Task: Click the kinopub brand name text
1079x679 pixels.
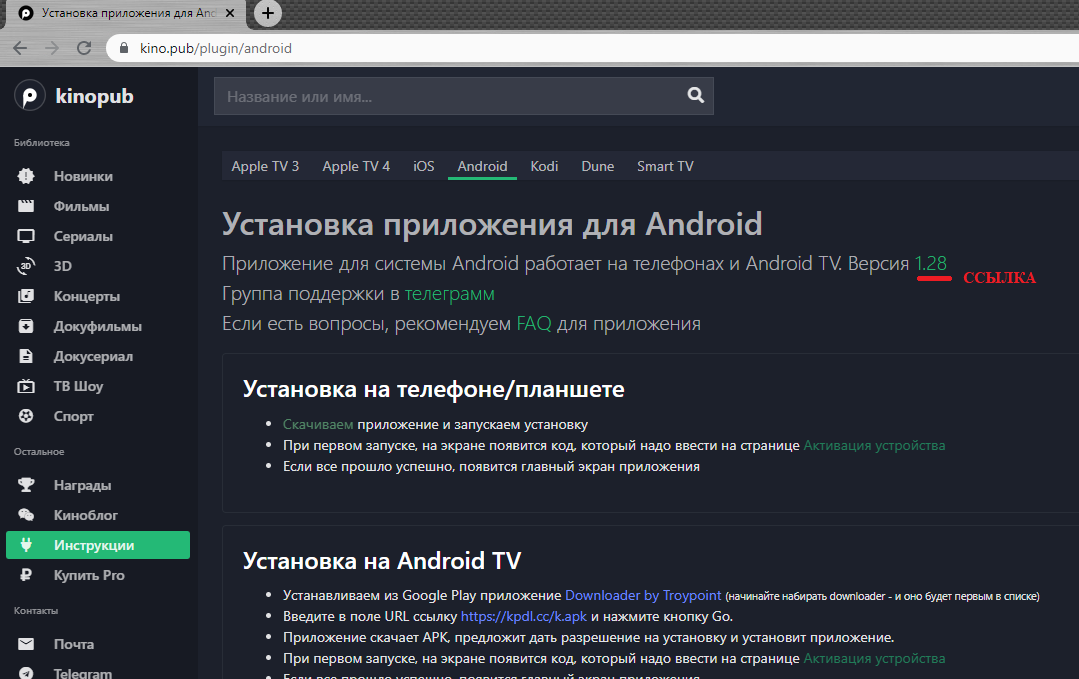Action: tap(94, 96)
